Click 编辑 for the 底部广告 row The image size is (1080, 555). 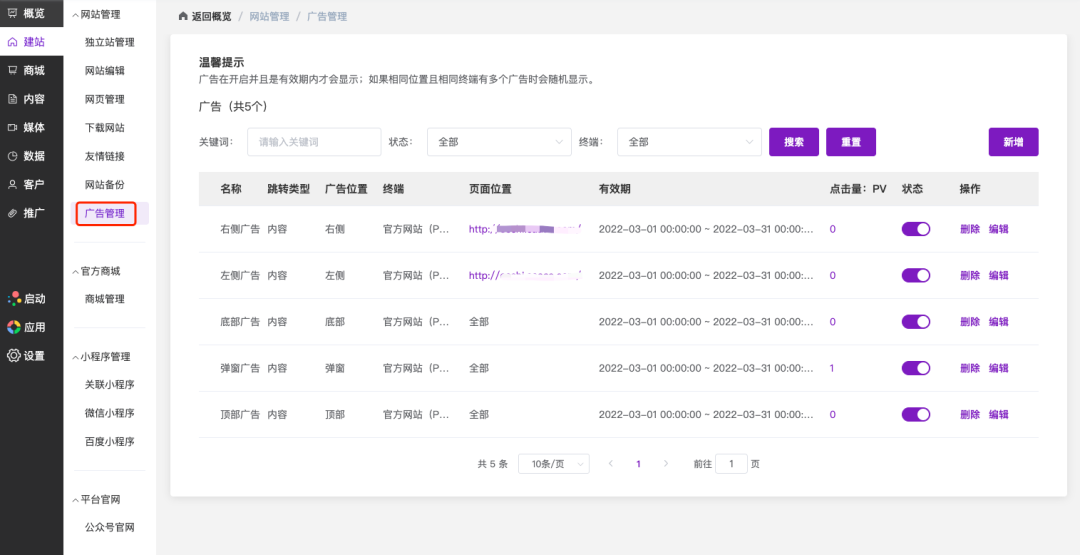coord(998,322)
